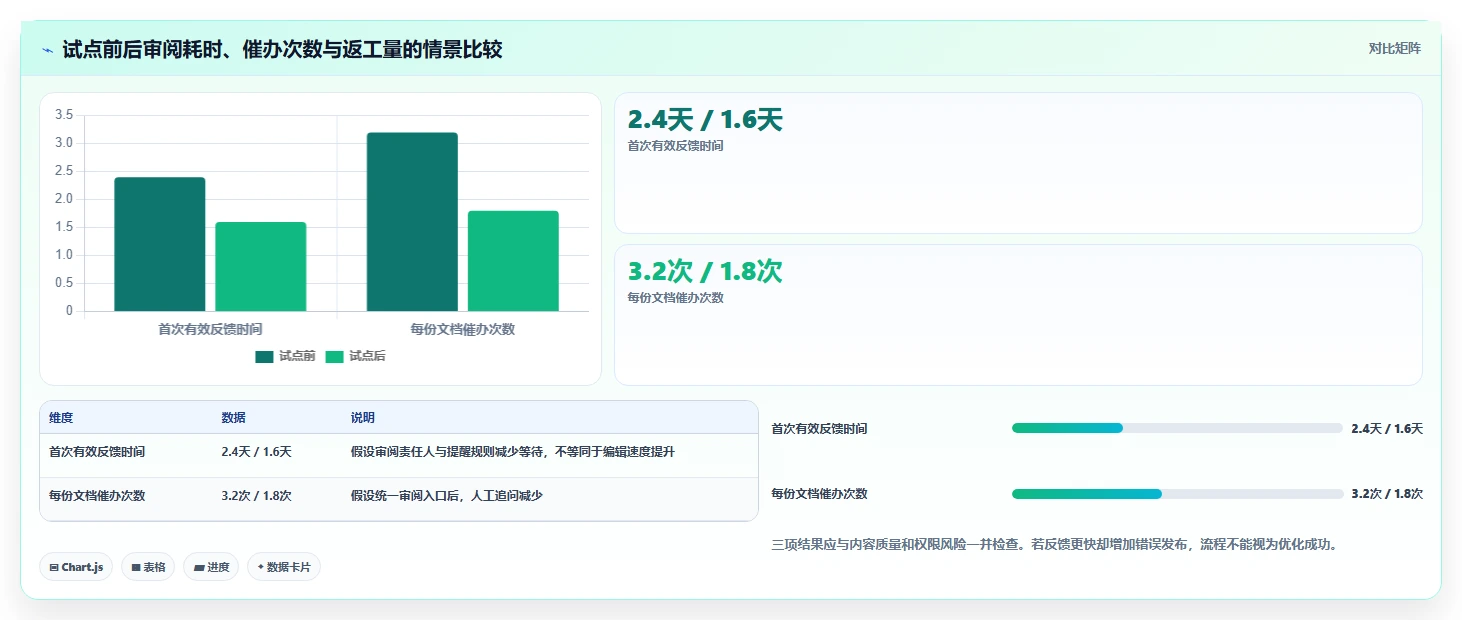Click the progress value 2.4天 / 1.6天
This screenshot has height=620, width=1462.
(1387, 429)
